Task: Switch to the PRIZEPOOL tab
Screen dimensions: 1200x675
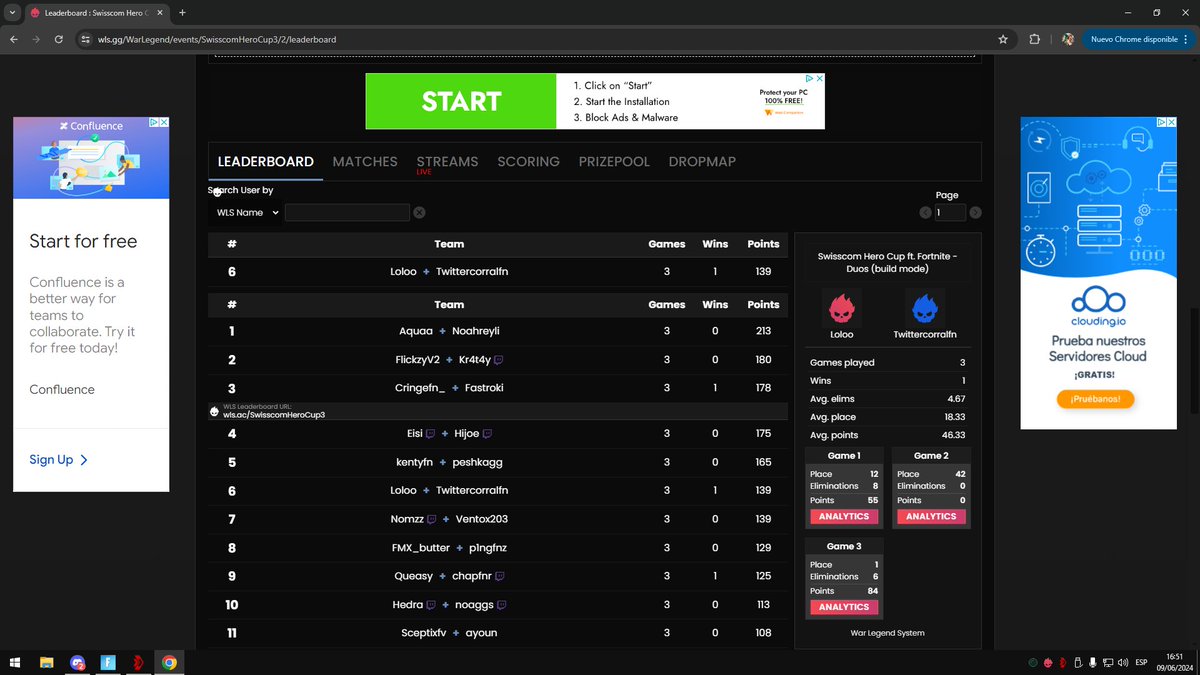Action: click(x=614, y=161)
